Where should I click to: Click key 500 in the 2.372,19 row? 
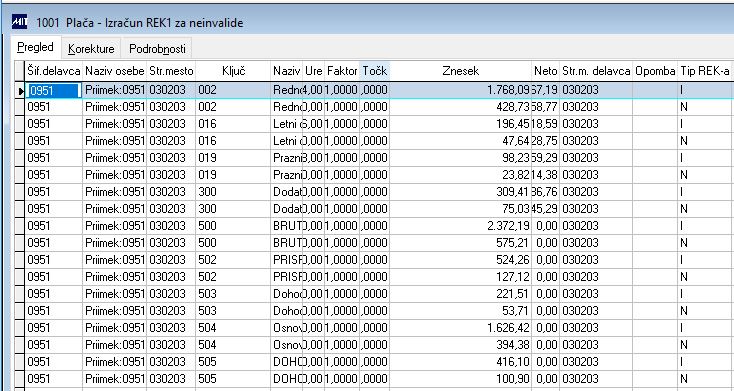click(234, 226)
